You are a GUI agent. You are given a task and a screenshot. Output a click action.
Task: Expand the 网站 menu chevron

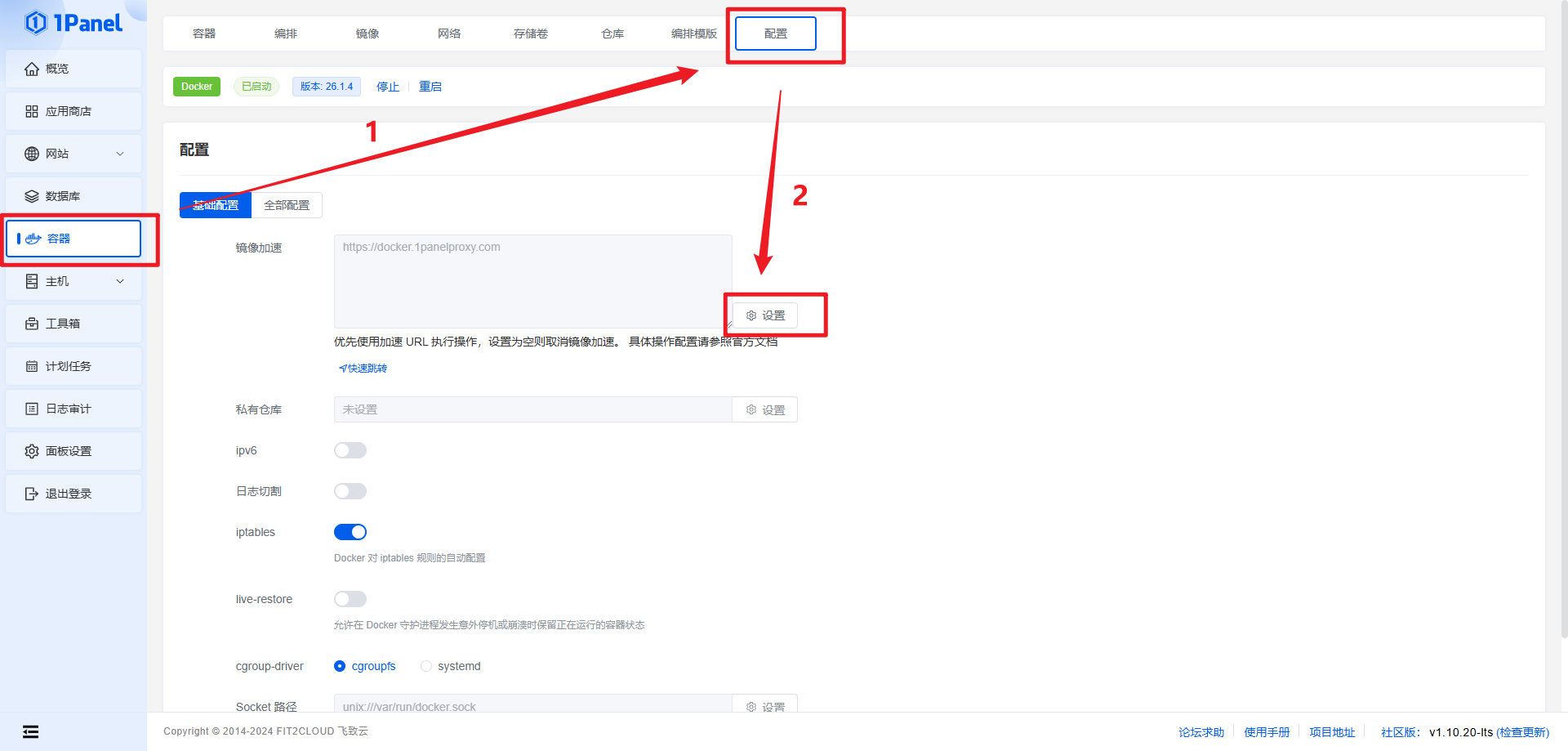pyautogui.click(x=120, y=154)
